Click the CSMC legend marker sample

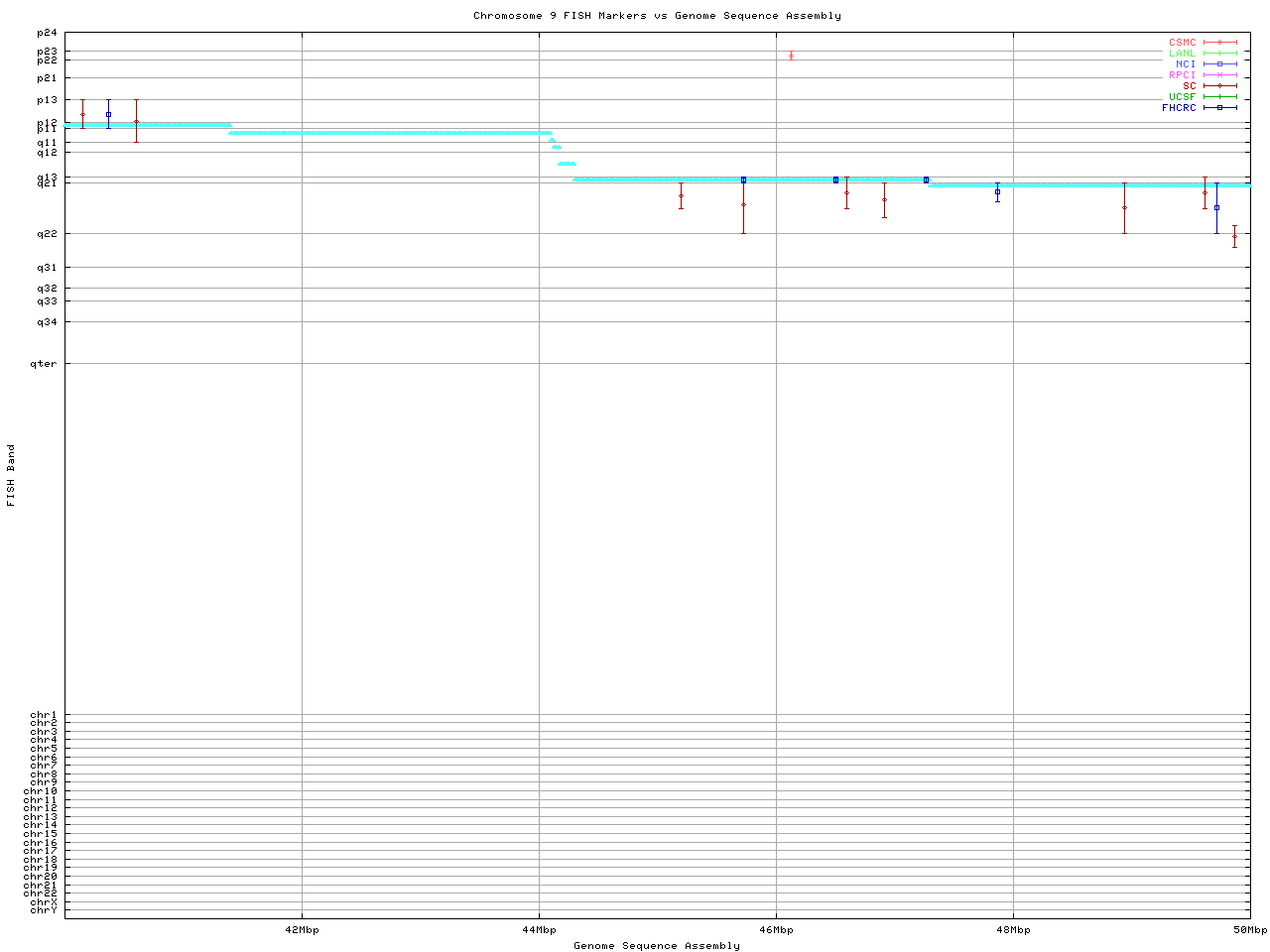(1219, 43)
